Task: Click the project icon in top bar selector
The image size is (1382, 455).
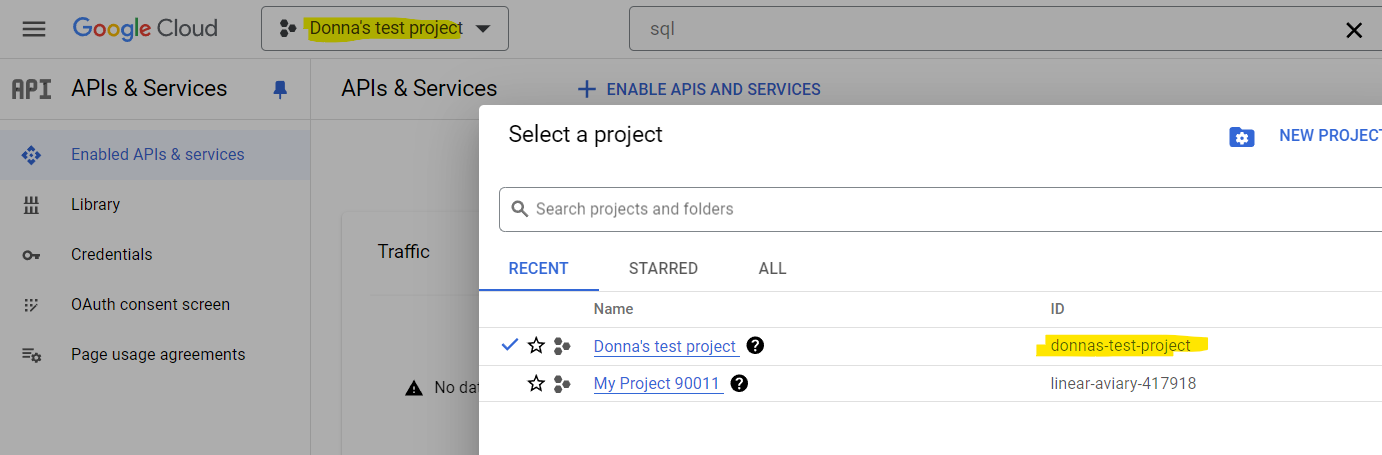Action: [287, 29]
